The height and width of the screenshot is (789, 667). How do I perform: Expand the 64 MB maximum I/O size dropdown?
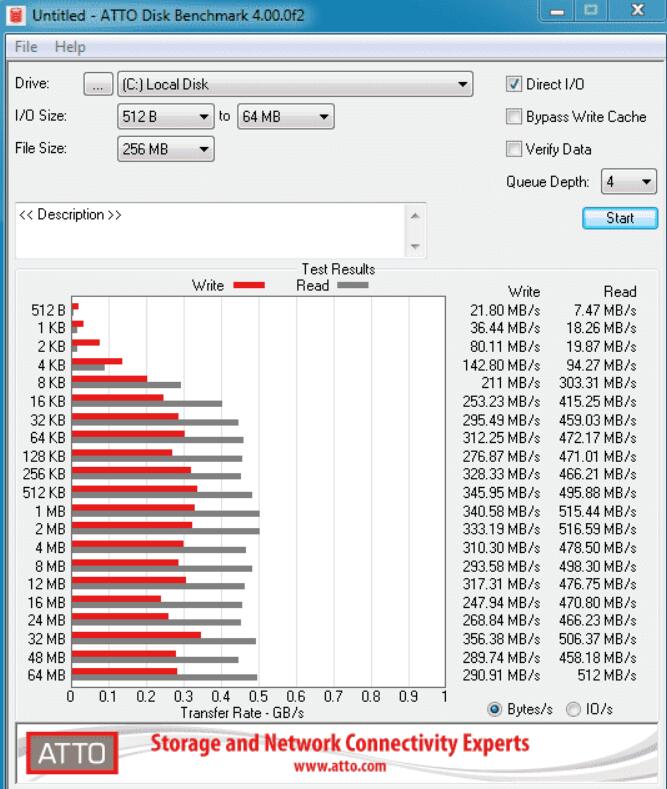pos(285,117)
